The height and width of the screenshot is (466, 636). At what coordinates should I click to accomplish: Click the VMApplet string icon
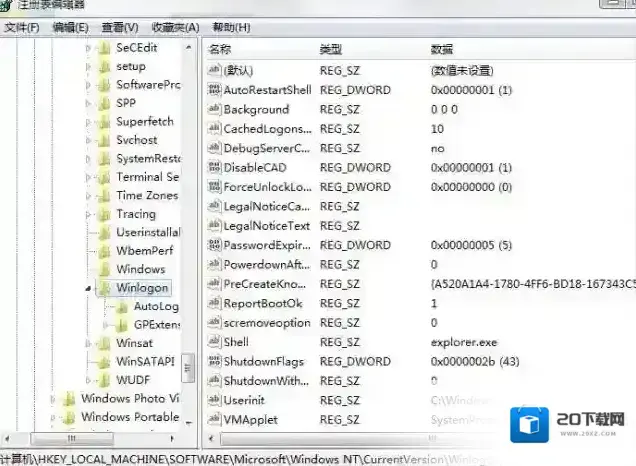pyautogui.click(x=214, y=419)
